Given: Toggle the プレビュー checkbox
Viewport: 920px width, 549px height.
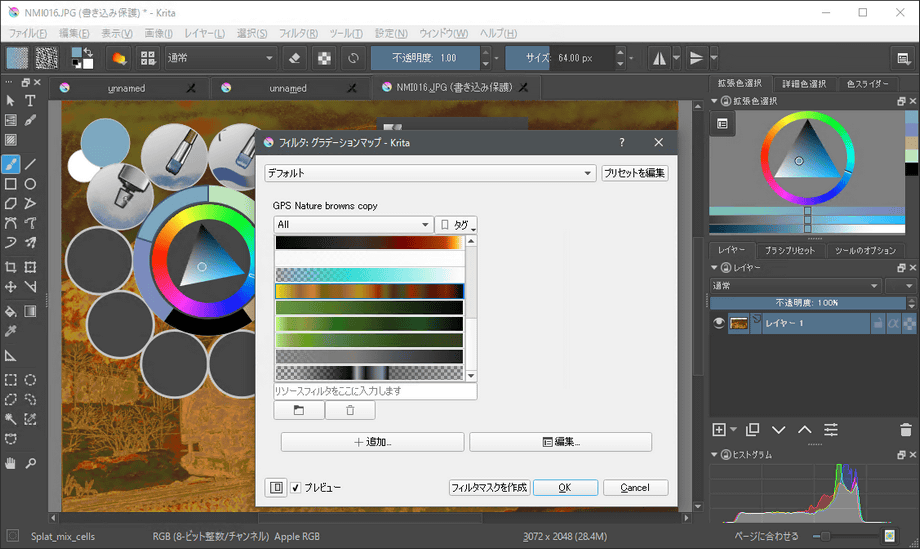Looking at the screenshot, I should pyautogui.click(x=296, y=487).
